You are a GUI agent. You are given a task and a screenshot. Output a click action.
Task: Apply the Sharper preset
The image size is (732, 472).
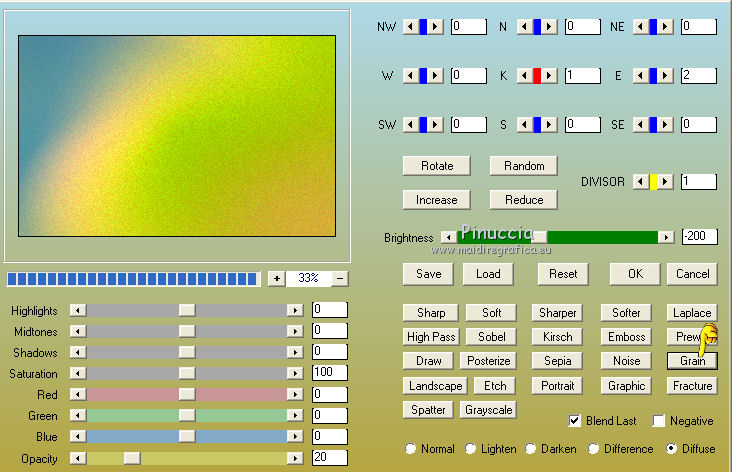(x=557, y=313)
